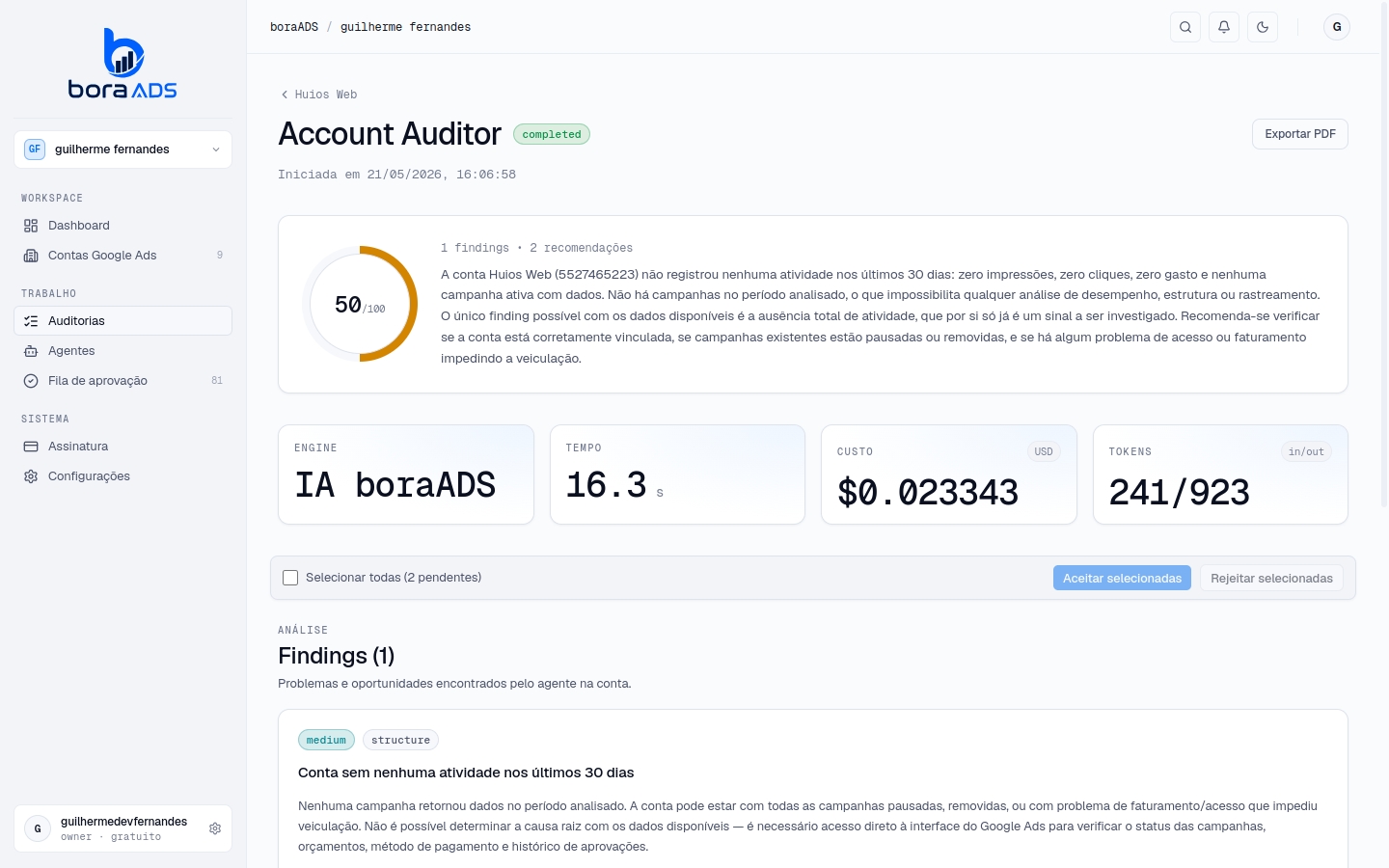Click the Agentes robot icon
This screenshot has width=1389, height=868.
click(x=31, y=351)
